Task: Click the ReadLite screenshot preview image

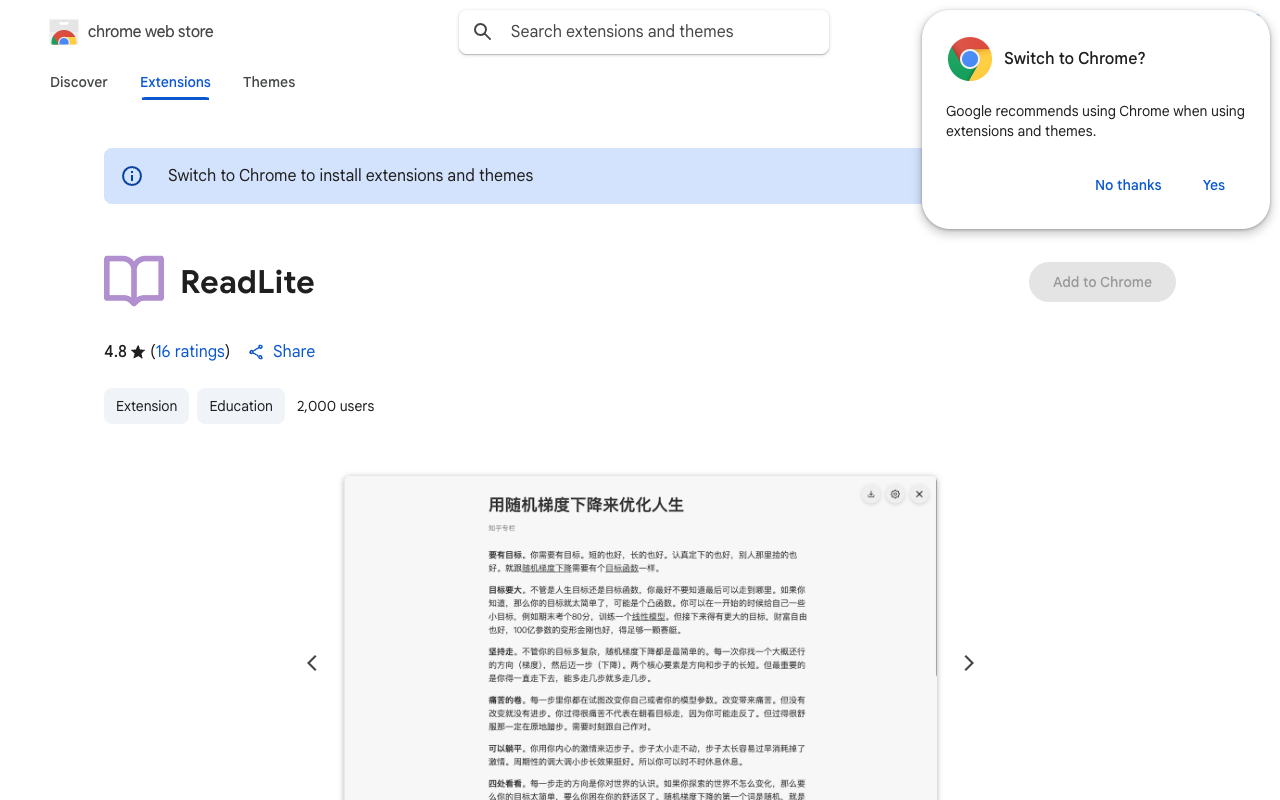Action: (x=640, y=638)
